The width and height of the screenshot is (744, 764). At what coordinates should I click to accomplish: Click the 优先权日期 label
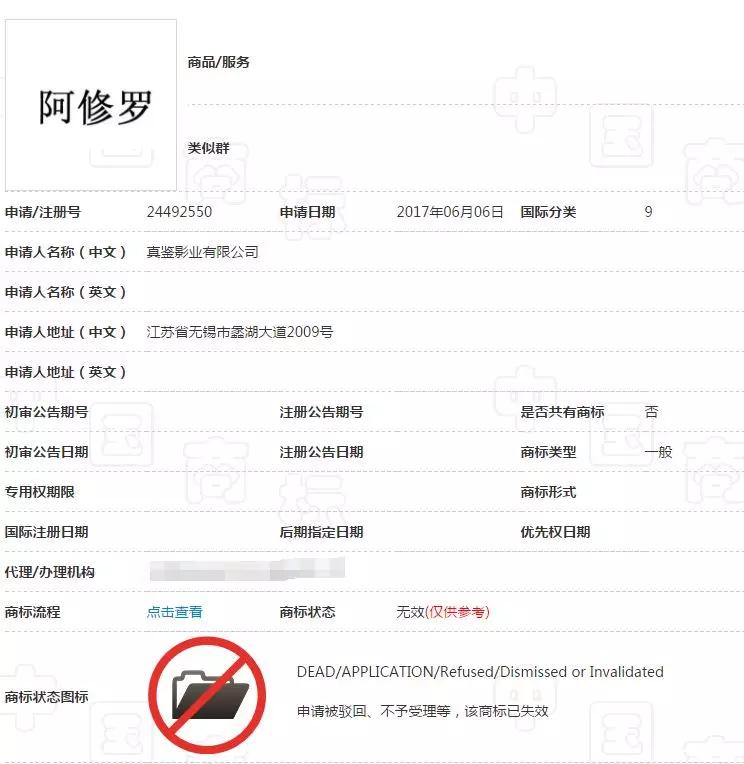tap(555, 532)
